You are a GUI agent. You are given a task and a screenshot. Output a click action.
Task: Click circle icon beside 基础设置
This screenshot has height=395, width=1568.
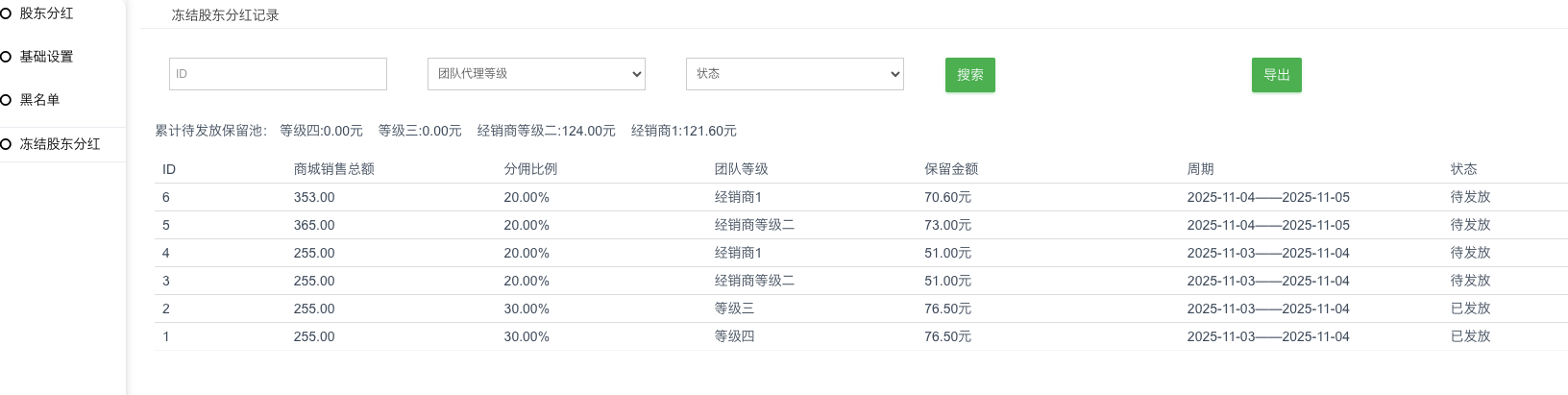[6, 57]
